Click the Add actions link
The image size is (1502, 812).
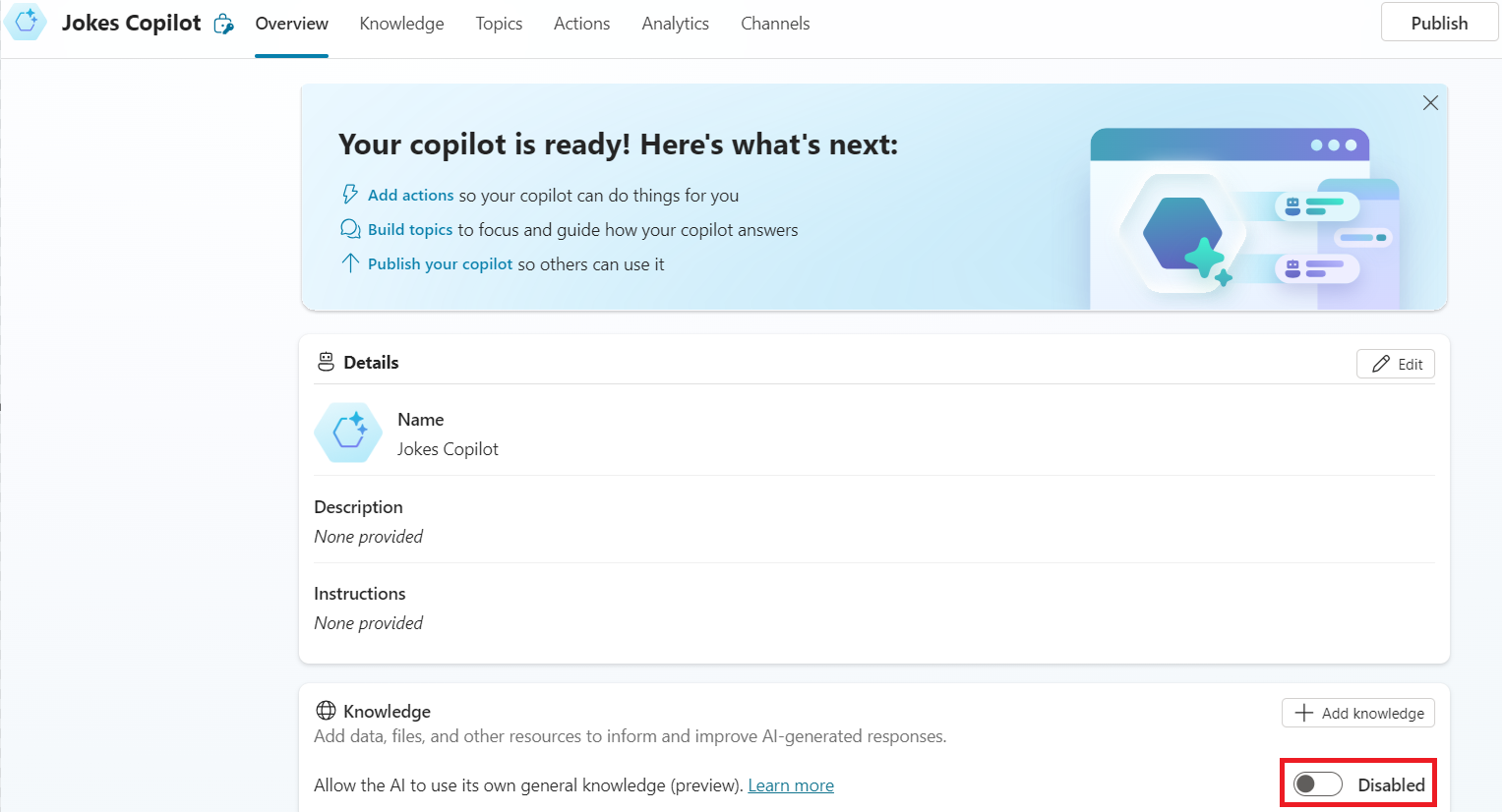click(410, 196)
